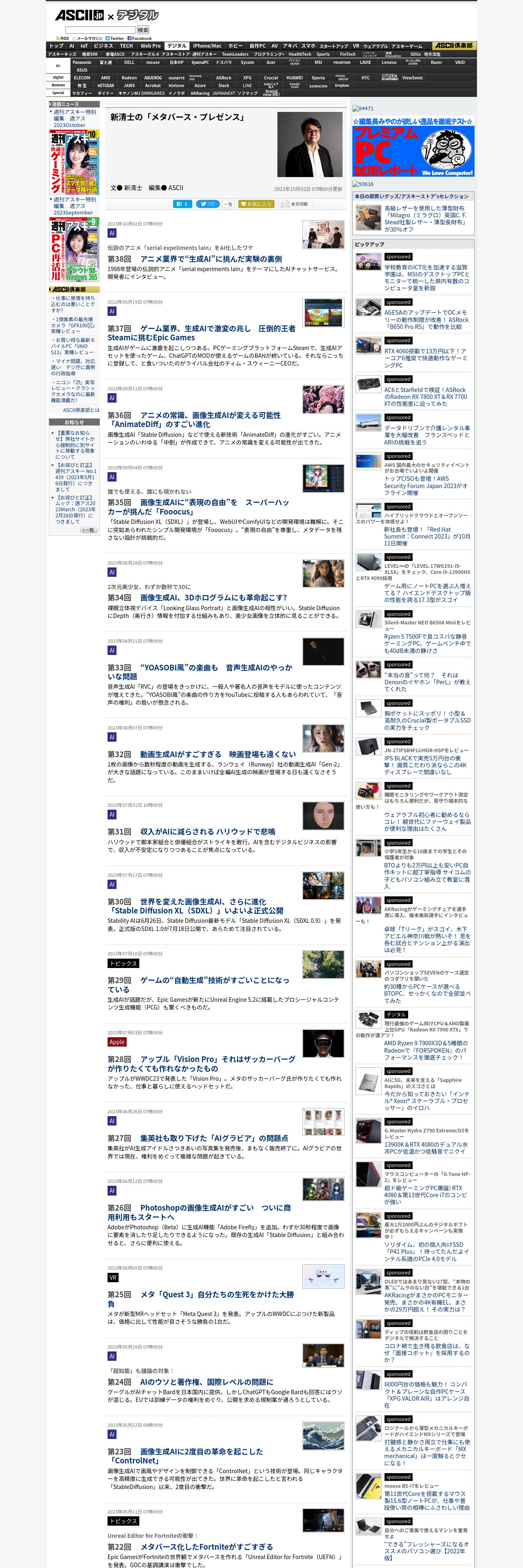Open 週刊アスキー 2023September magazine cover
523x1568 pixels.
(x=74, y=250)
